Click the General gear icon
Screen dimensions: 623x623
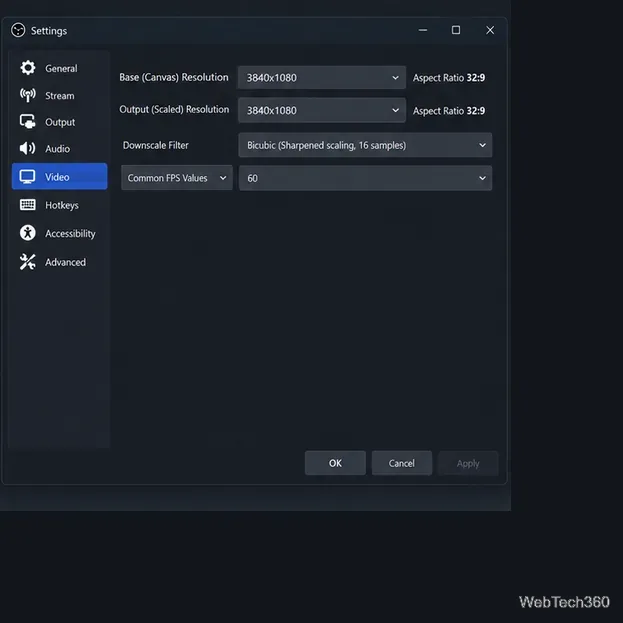[x=28, y=68]
